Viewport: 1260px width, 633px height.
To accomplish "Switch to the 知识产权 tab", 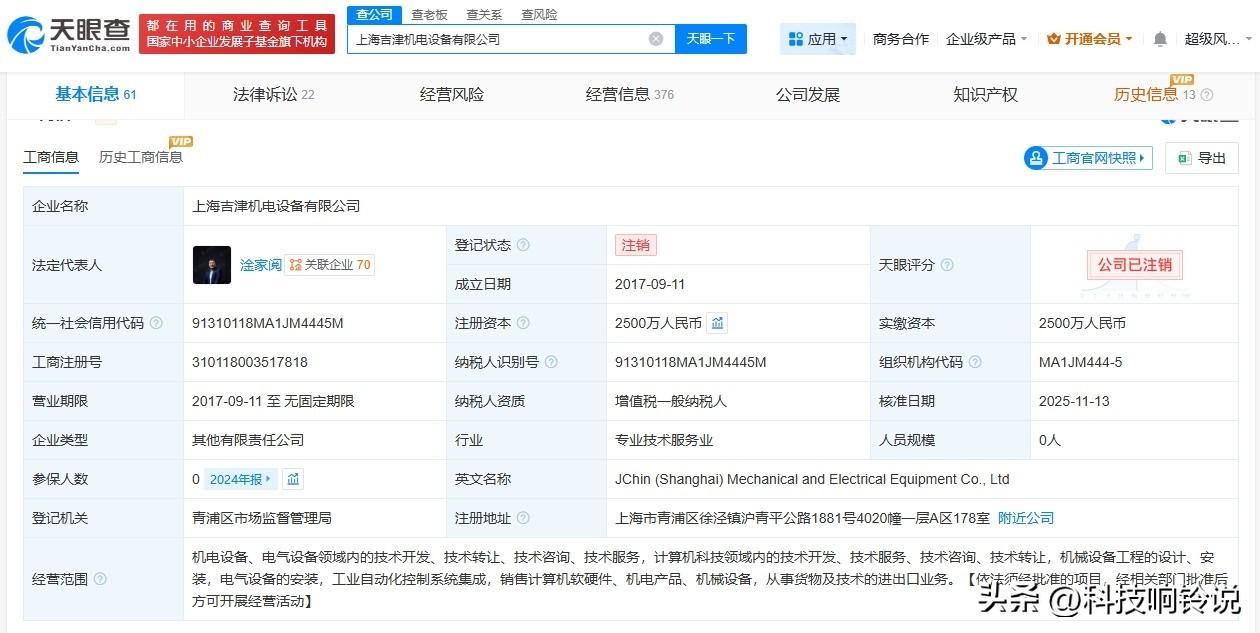I will (x=986, y=94).
